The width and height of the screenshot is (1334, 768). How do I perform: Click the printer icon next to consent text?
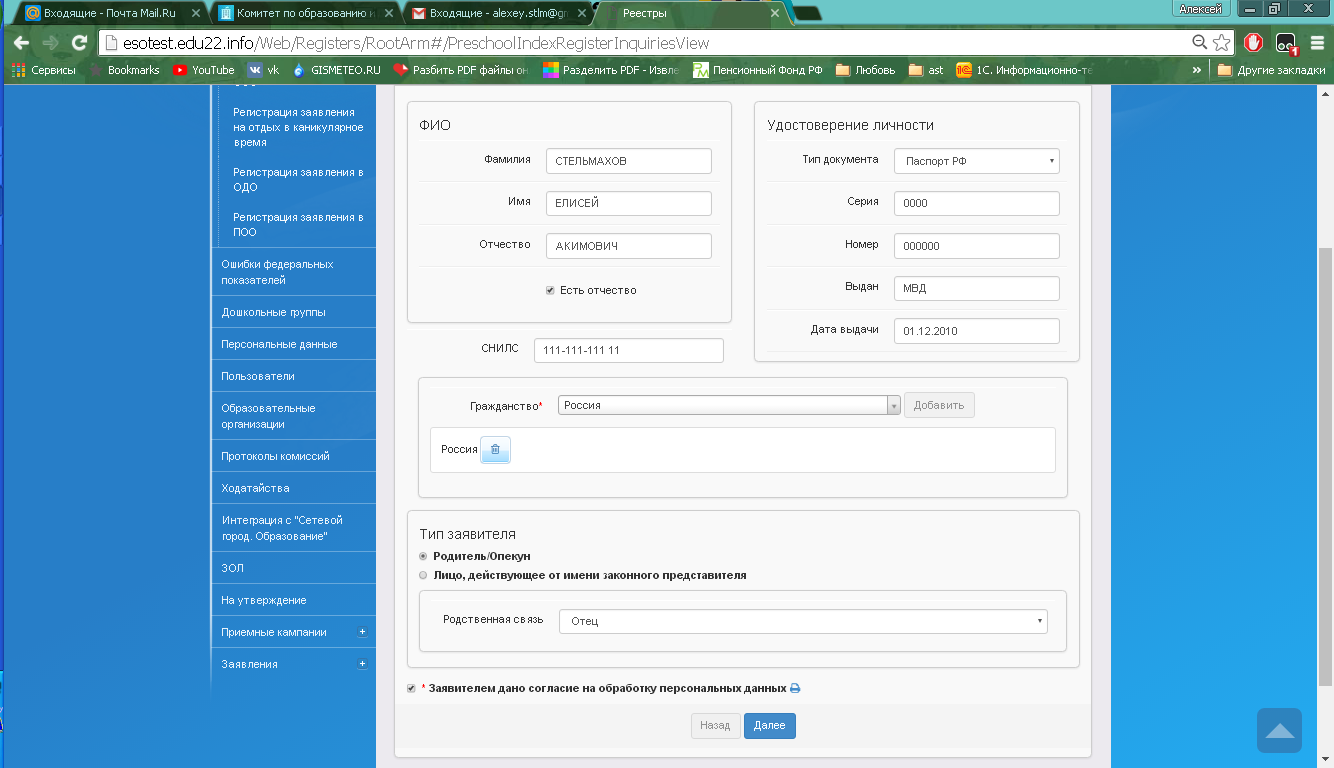pyautogui.click(x=796, y=689)
